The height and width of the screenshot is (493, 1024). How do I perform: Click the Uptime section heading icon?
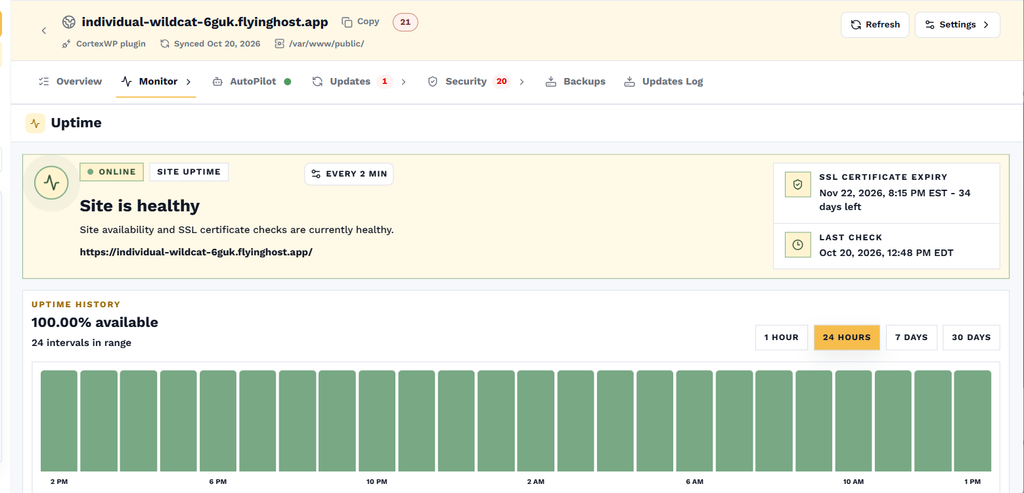coord(35,123)
